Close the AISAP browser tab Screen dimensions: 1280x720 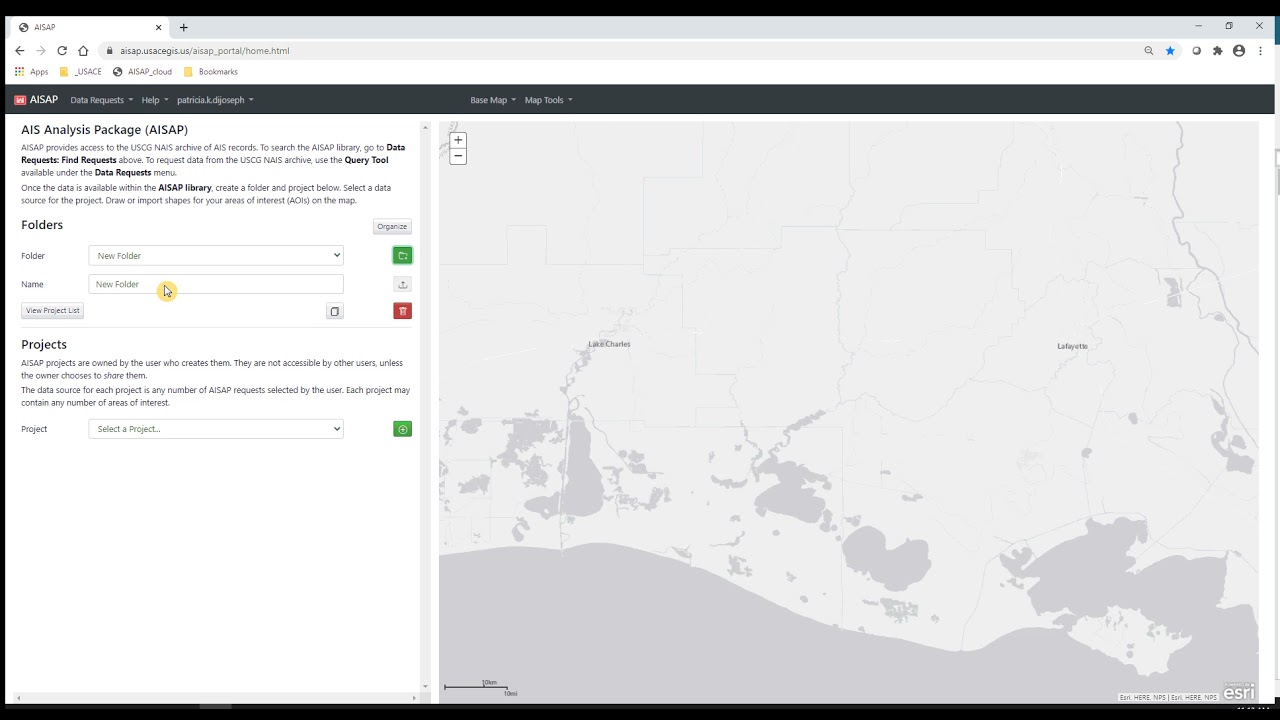(158, 27)
